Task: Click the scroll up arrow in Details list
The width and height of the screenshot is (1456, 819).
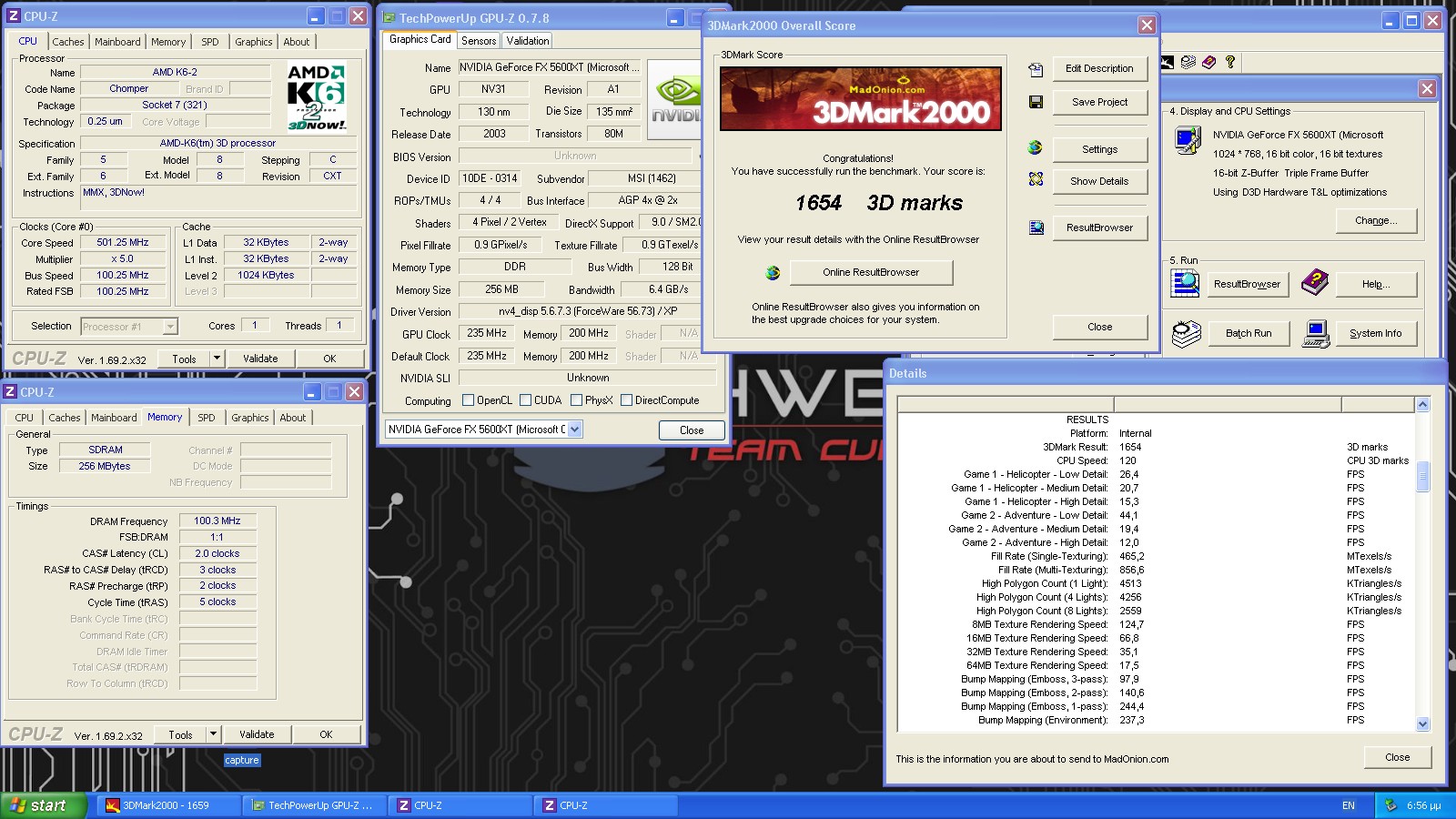Action: click(x=1422, y=404)
